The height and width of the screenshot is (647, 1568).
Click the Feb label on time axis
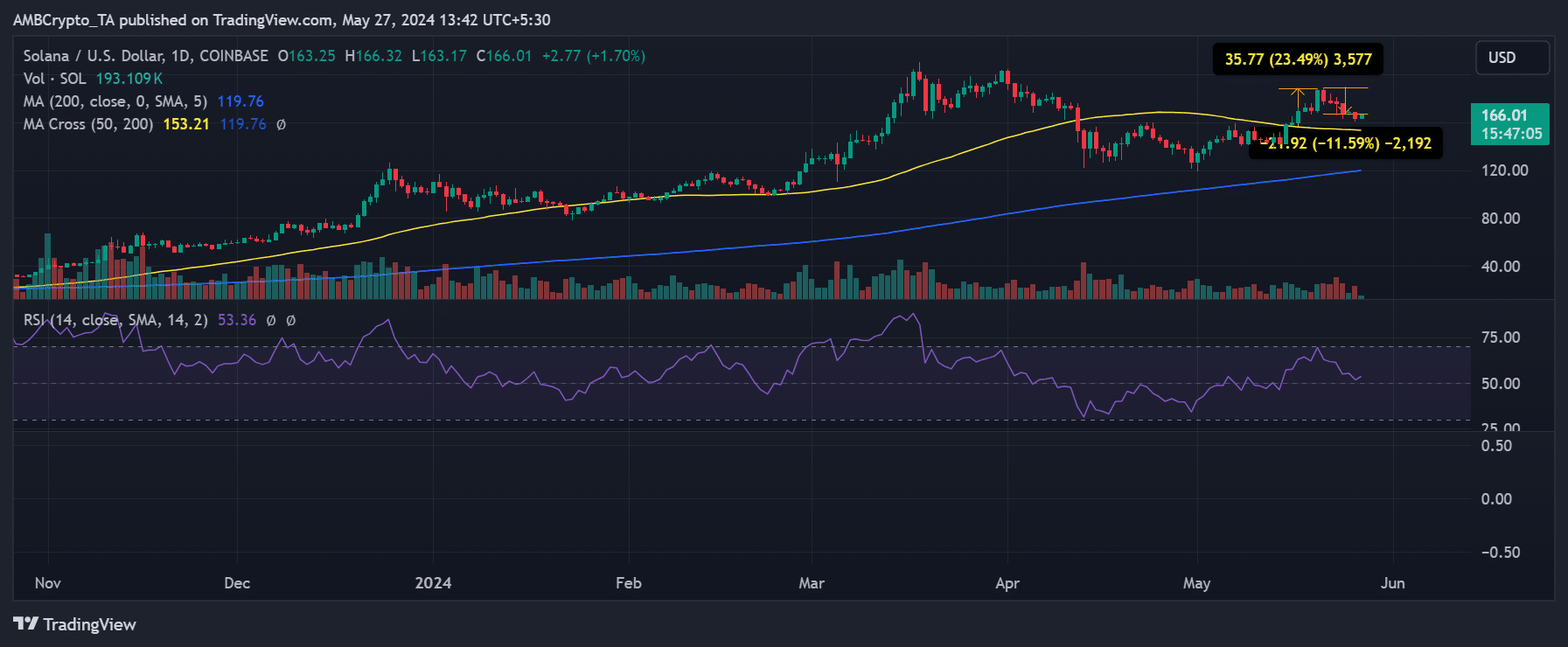629,583
